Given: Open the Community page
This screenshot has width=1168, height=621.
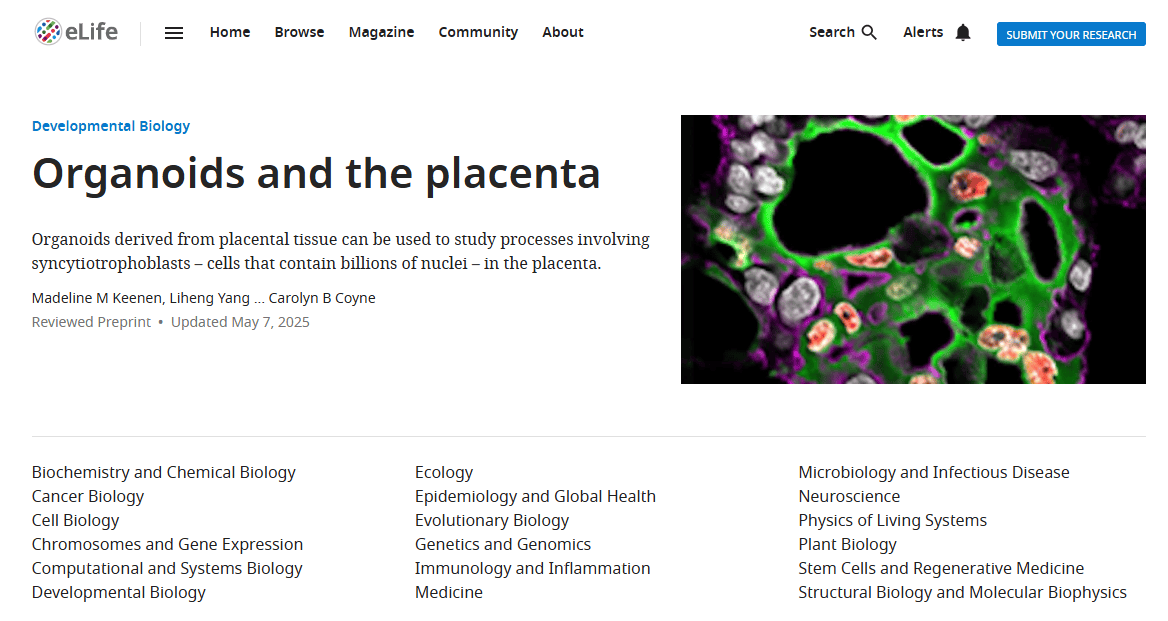Looking at the screenshot, I should tap(478, 32).
